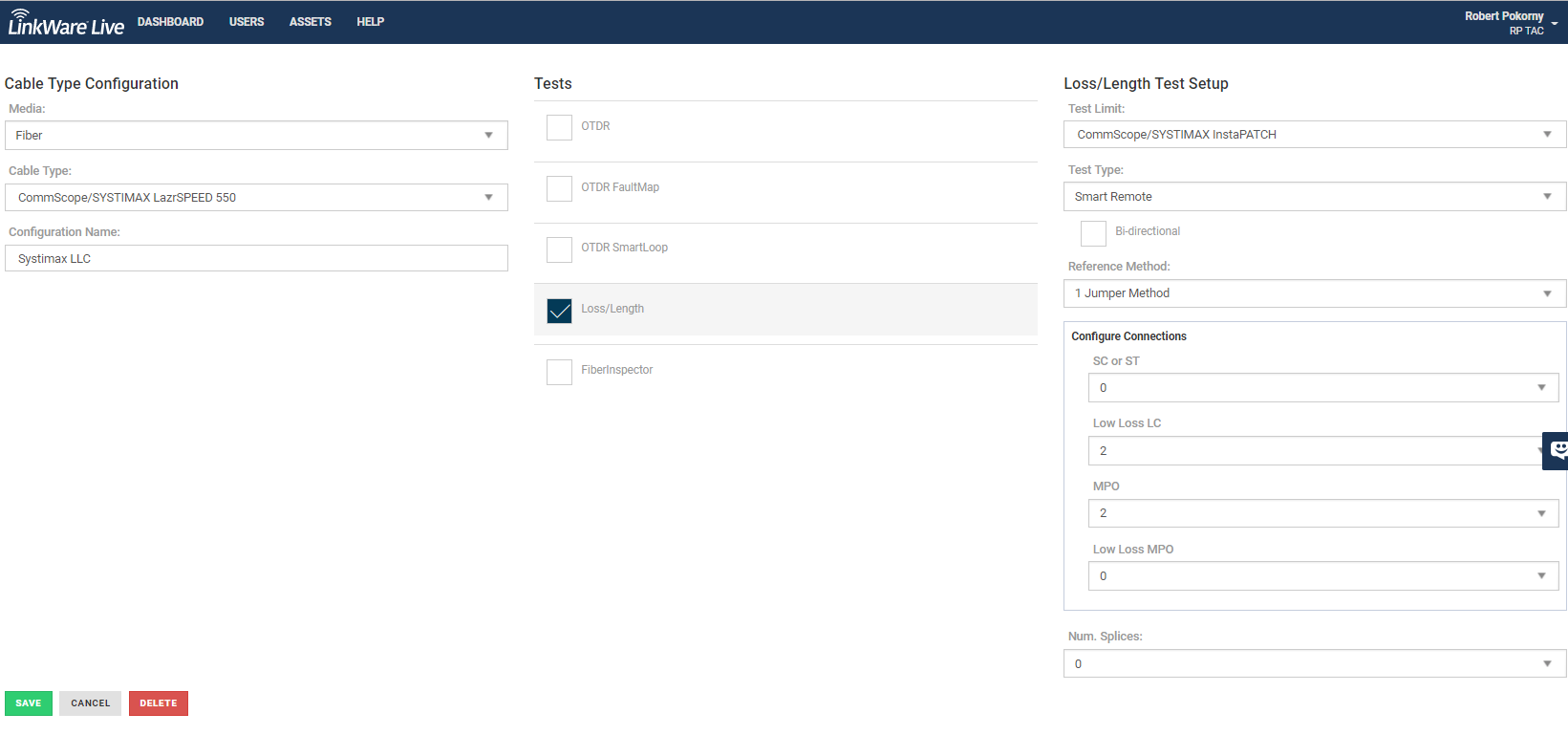Click the Loss/Length Test Setup heading
Screen dimensions: 1568x735
click(x=1146, y=83)
